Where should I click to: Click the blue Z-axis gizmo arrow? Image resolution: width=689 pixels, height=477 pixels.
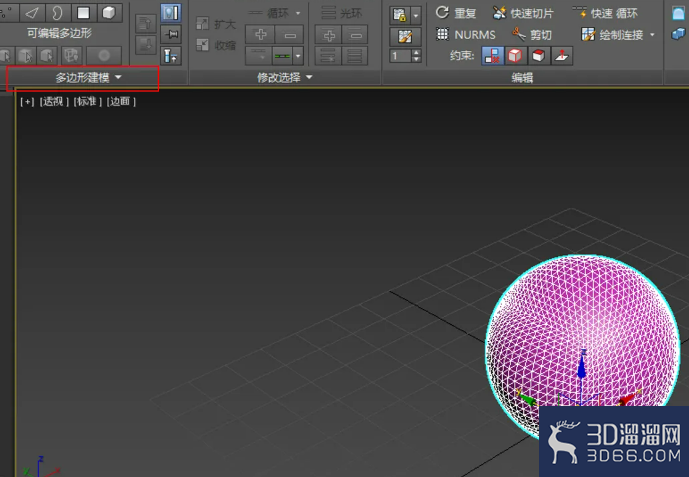(582, 365)
